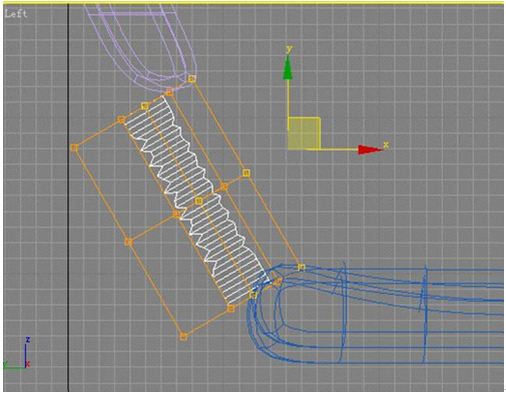
Task: Click the red X-axis arrow of gizmo
Action: tap(370, 150)
